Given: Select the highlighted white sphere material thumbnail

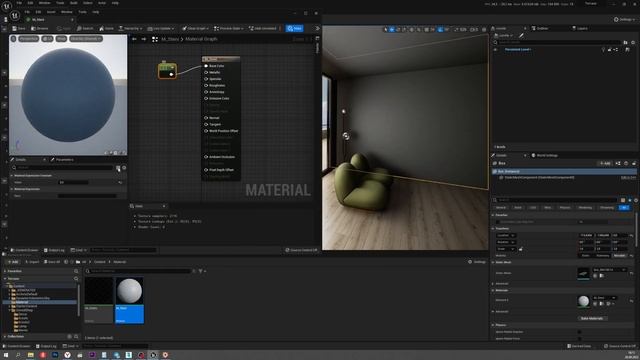Looking at the screenshot, I should (129, 300).
